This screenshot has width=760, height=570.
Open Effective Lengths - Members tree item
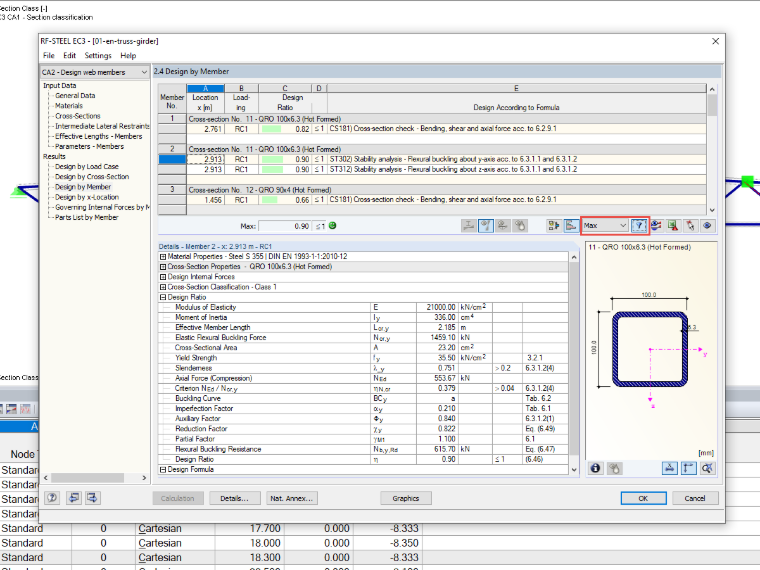(98, 136)
